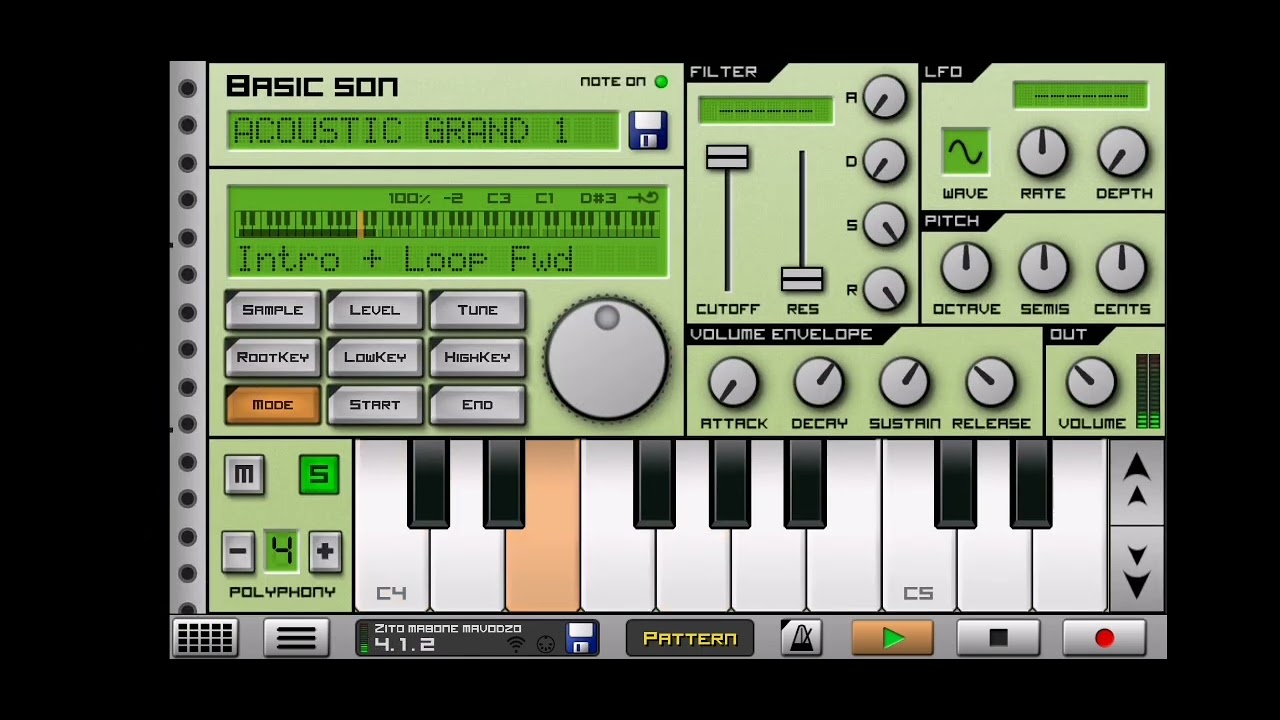This screenshot has width=1280, height=720.
Task: Select the End parameter button
Action: (x=477, y=405)
